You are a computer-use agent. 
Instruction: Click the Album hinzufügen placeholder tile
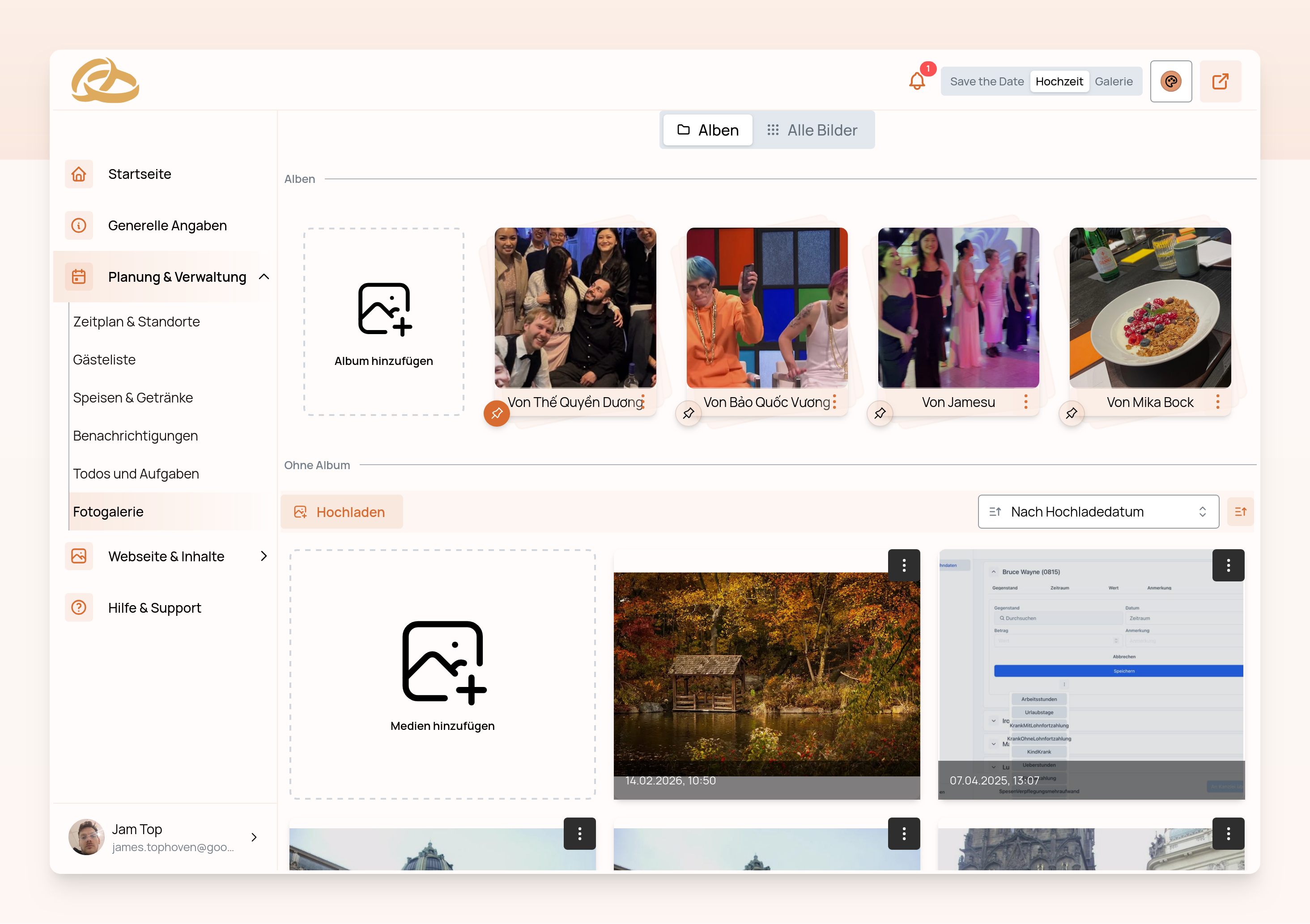click(x=383, y=322)
